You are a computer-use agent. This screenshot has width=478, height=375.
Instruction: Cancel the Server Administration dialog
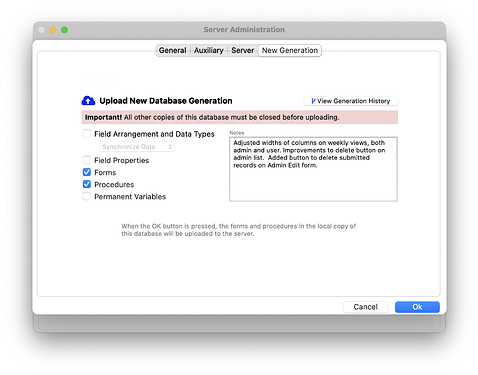[x=366, y=307]
